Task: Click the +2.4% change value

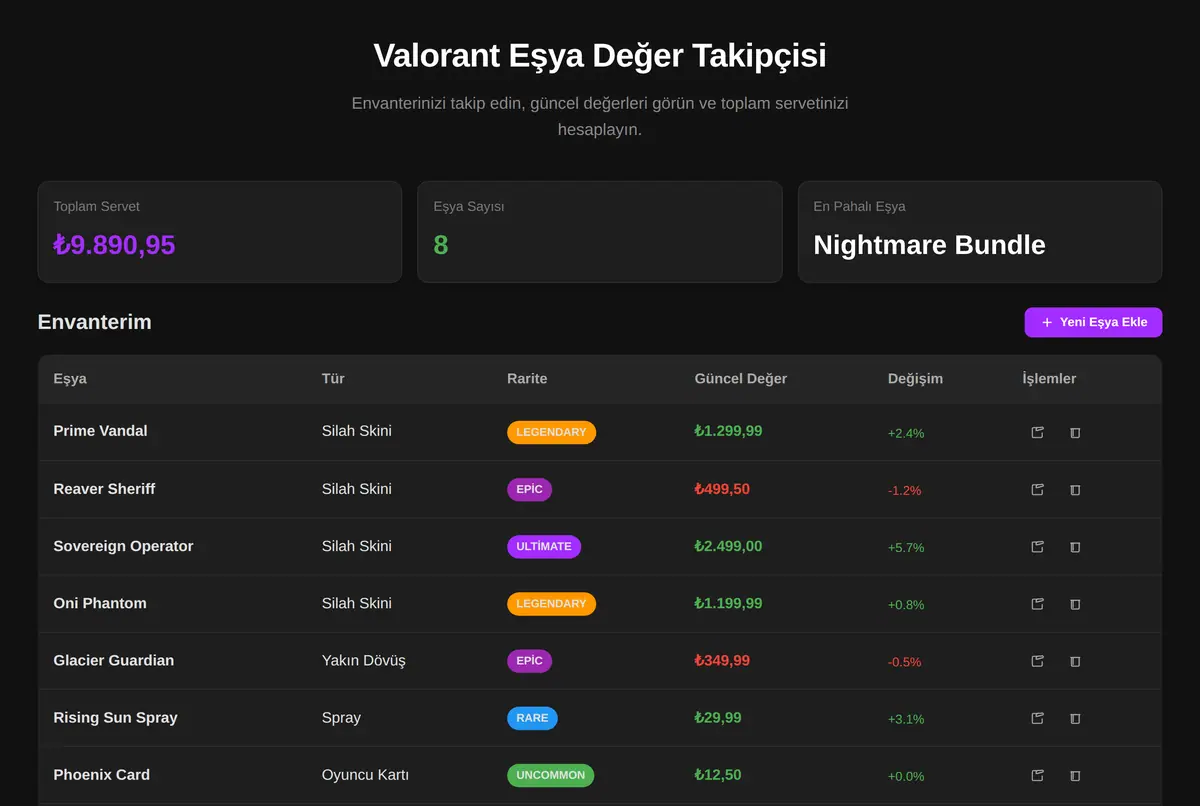Action: point(906,433)
